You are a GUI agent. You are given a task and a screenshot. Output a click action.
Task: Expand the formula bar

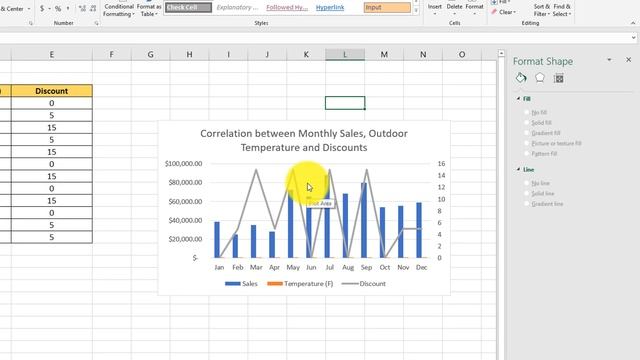tap(633, 38)
